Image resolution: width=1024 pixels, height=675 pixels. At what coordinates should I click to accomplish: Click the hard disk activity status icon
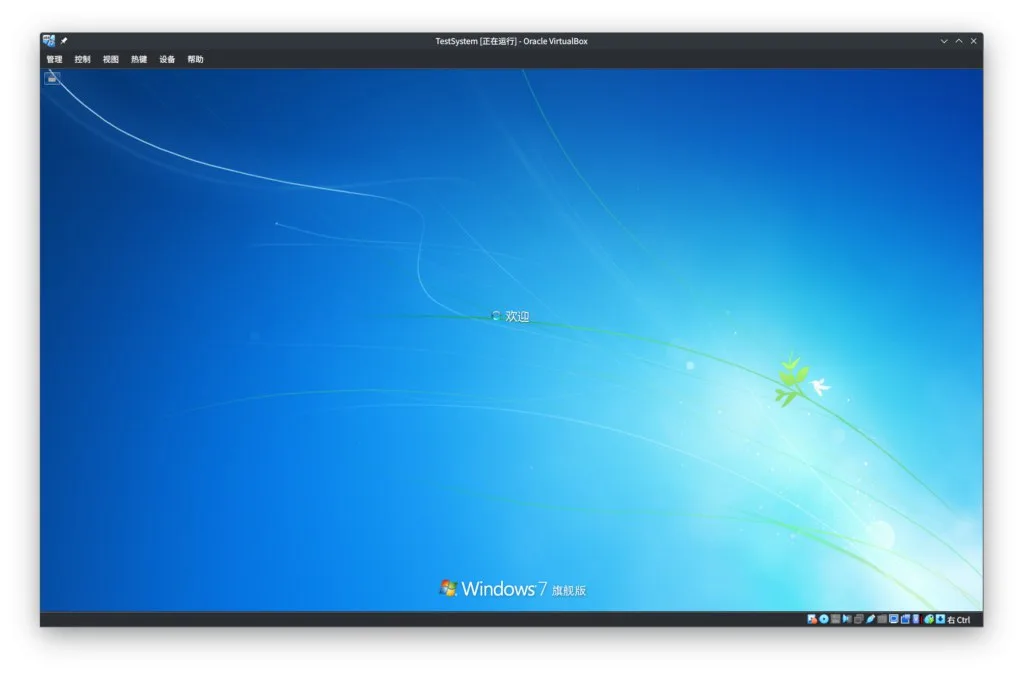[812, 619]
